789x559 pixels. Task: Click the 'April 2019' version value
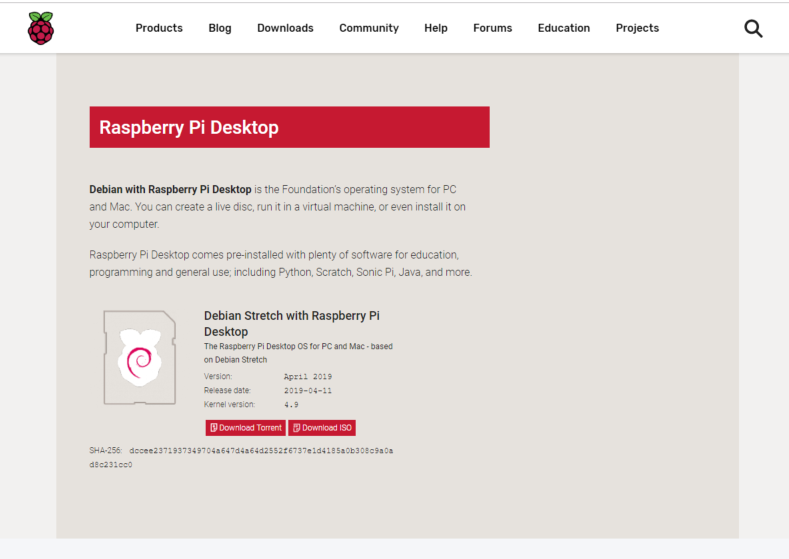(308, 376)
